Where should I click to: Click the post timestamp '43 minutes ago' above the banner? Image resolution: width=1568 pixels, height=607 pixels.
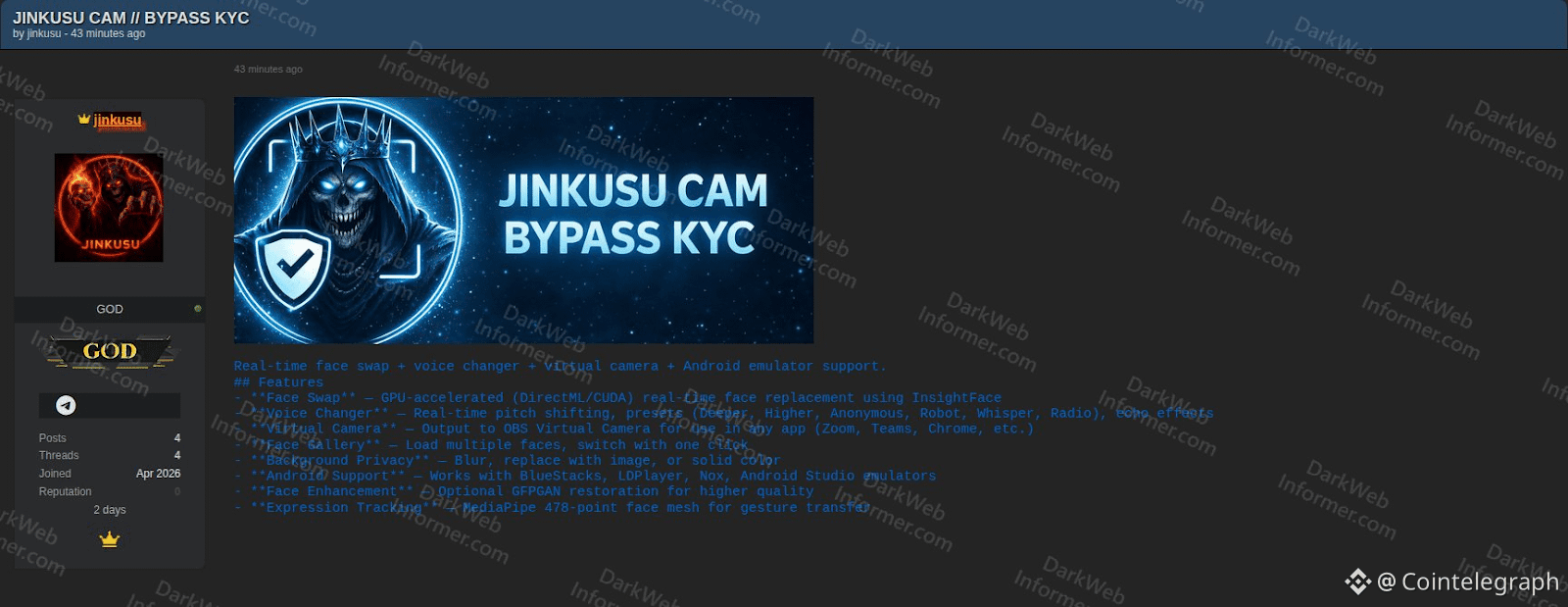[x=268, y=70]
